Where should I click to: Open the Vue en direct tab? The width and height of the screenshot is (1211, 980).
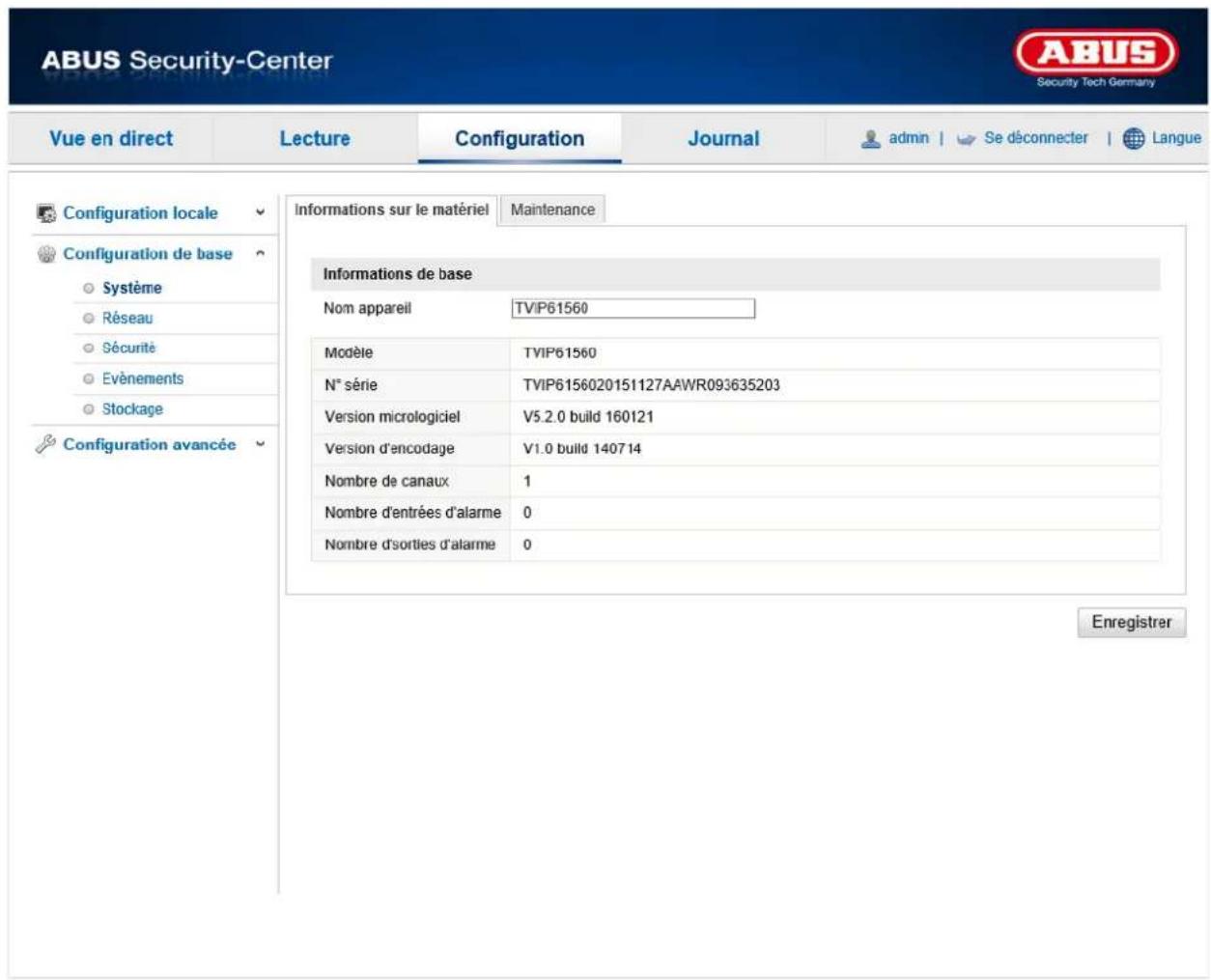pyautogui.click(x=111, y=138)
